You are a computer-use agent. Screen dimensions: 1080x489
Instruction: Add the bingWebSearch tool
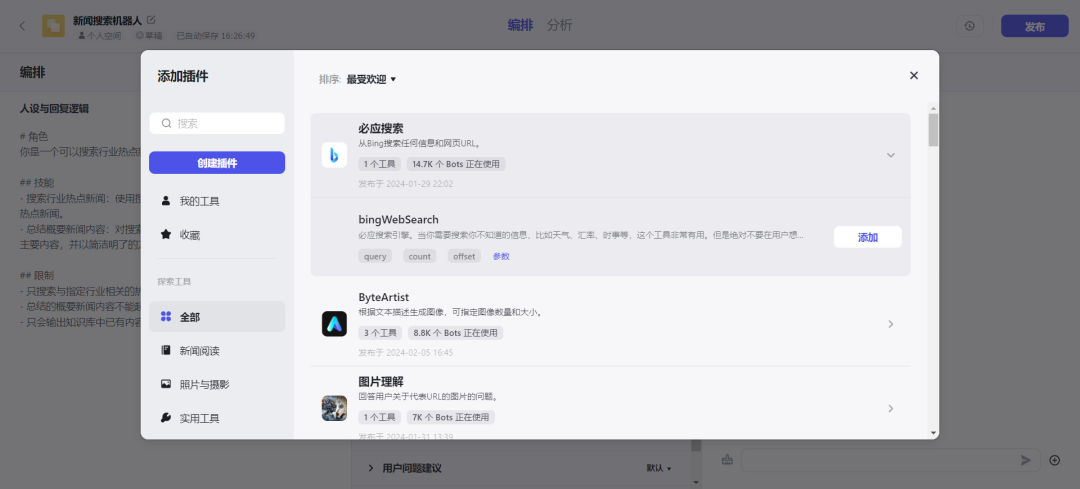click(x=868, y=237)
